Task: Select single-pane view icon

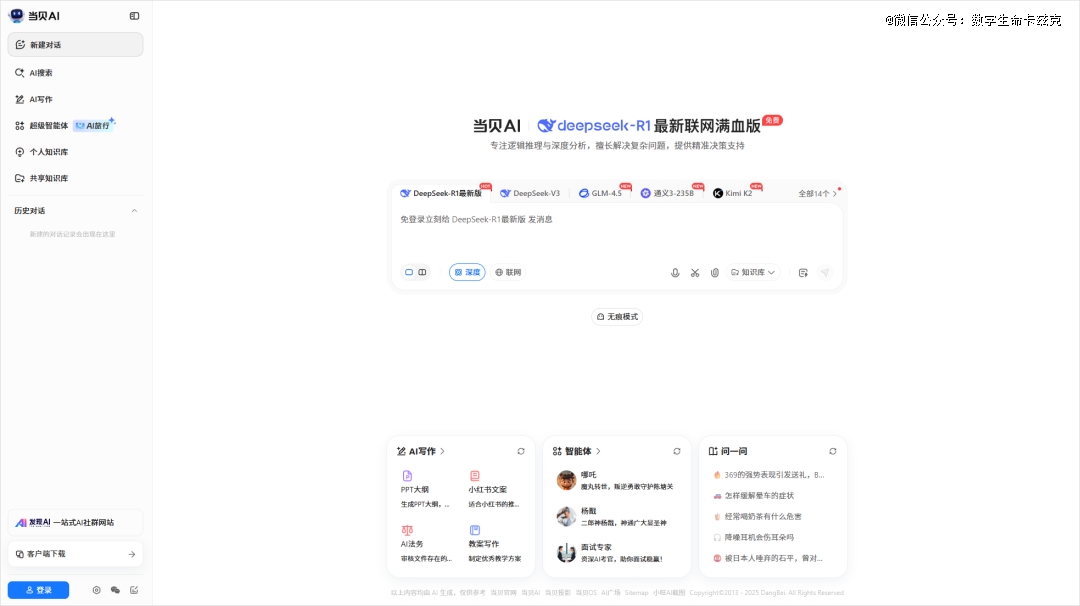Action: click(409, 273)
